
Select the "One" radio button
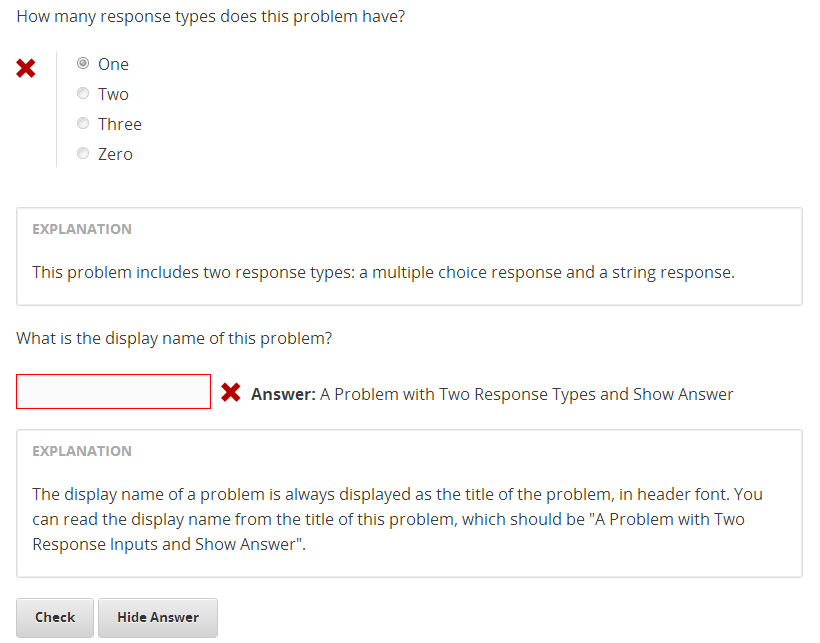pyautogui.click(x=83, y=64)
